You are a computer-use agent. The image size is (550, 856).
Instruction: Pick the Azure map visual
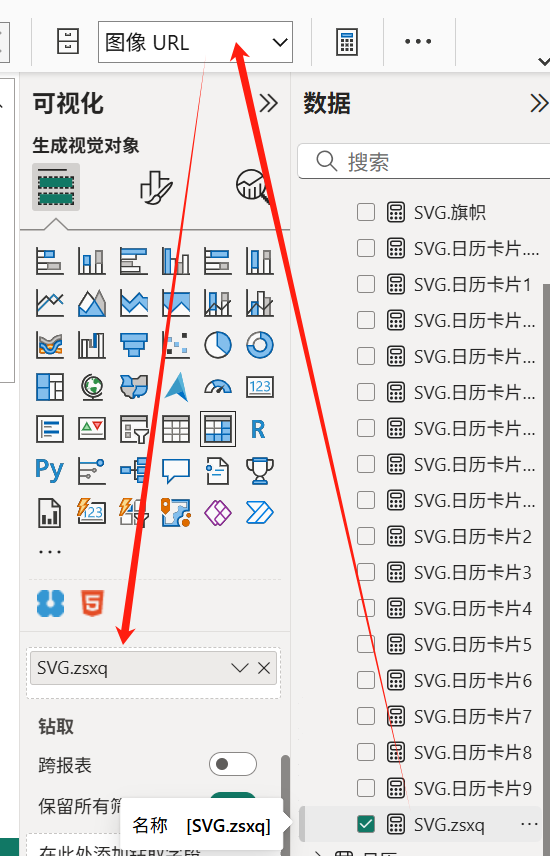[175, 387]
